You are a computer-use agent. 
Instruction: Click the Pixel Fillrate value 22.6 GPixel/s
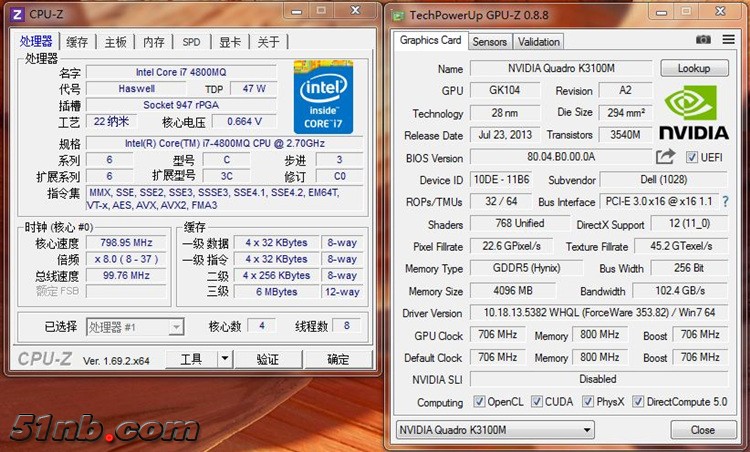[x=511, y=246]
